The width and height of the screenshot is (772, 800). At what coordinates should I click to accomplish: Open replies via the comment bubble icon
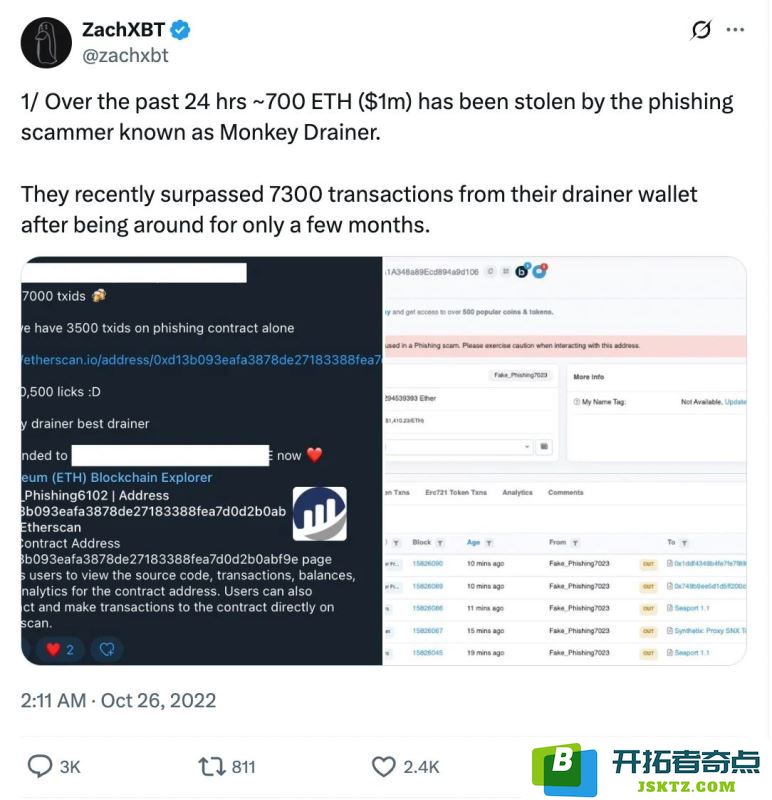coord(40,766)
